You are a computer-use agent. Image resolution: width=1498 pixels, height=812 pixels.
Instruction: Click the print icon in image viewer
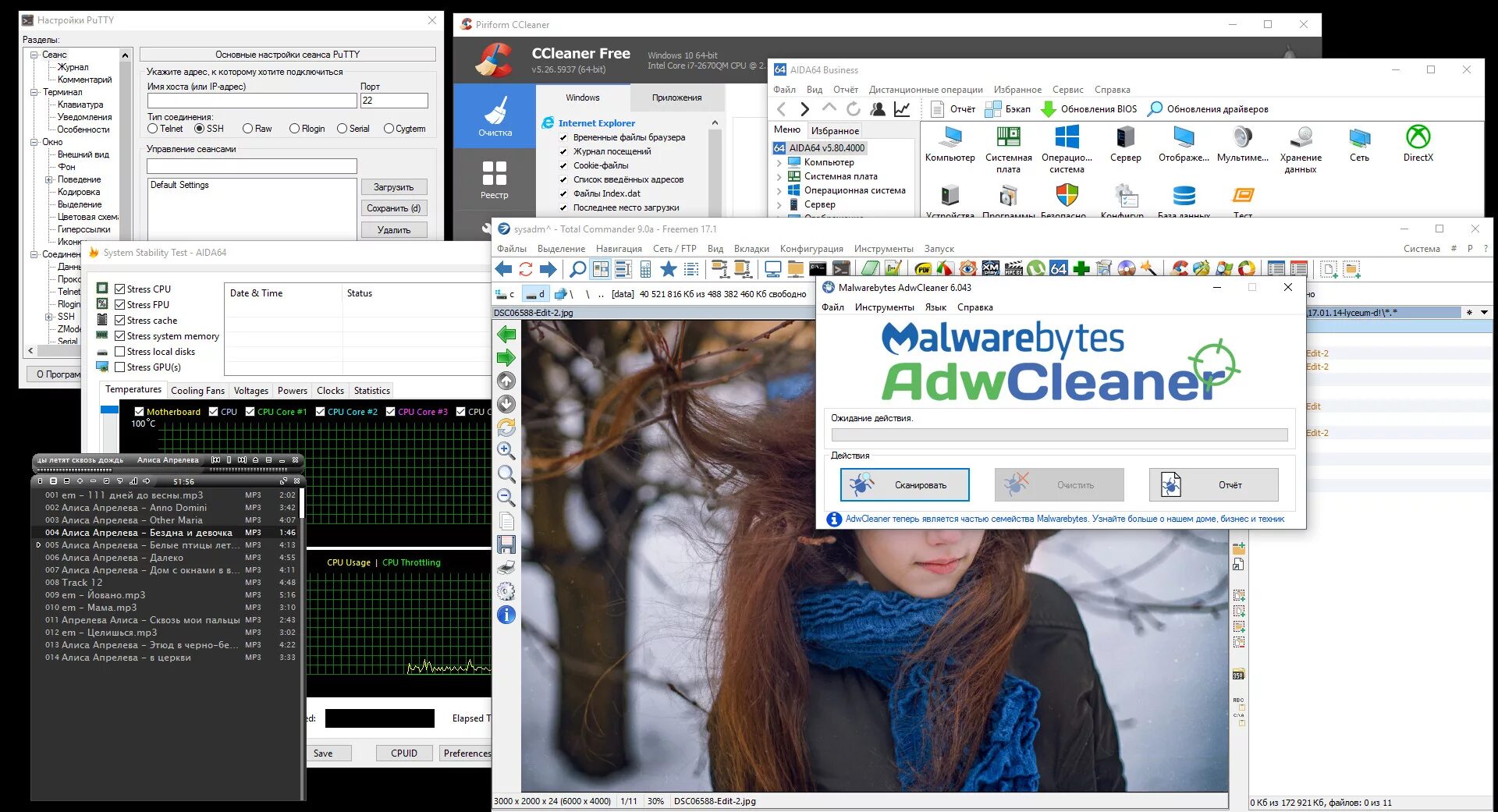tap(506, 568)
